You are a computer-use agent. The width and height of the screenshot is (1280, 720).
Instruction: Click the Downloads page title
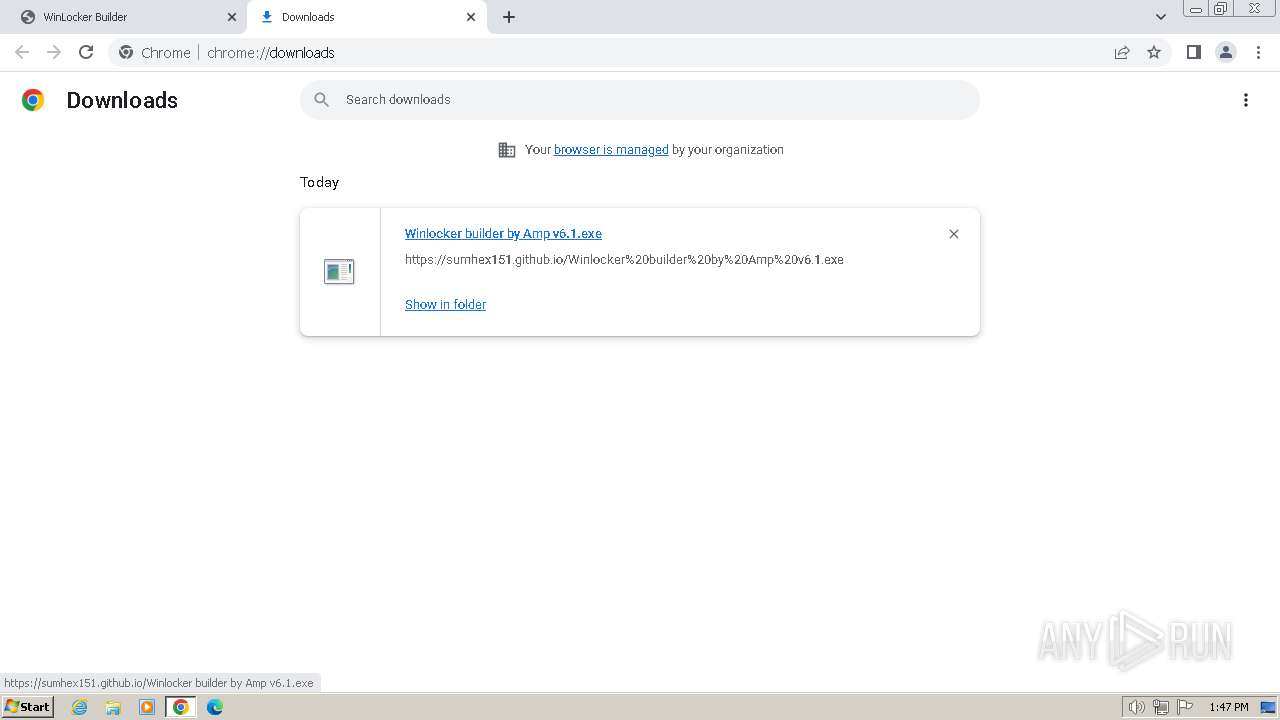coord(122,100)
